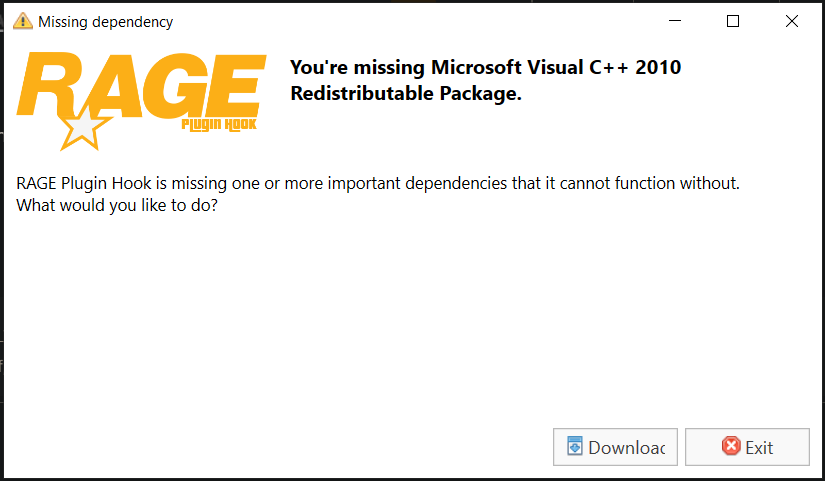Click the red X icon beside Exit
Image resolution: width=825 pixels, height=481 pixels.
pos(731,447)
